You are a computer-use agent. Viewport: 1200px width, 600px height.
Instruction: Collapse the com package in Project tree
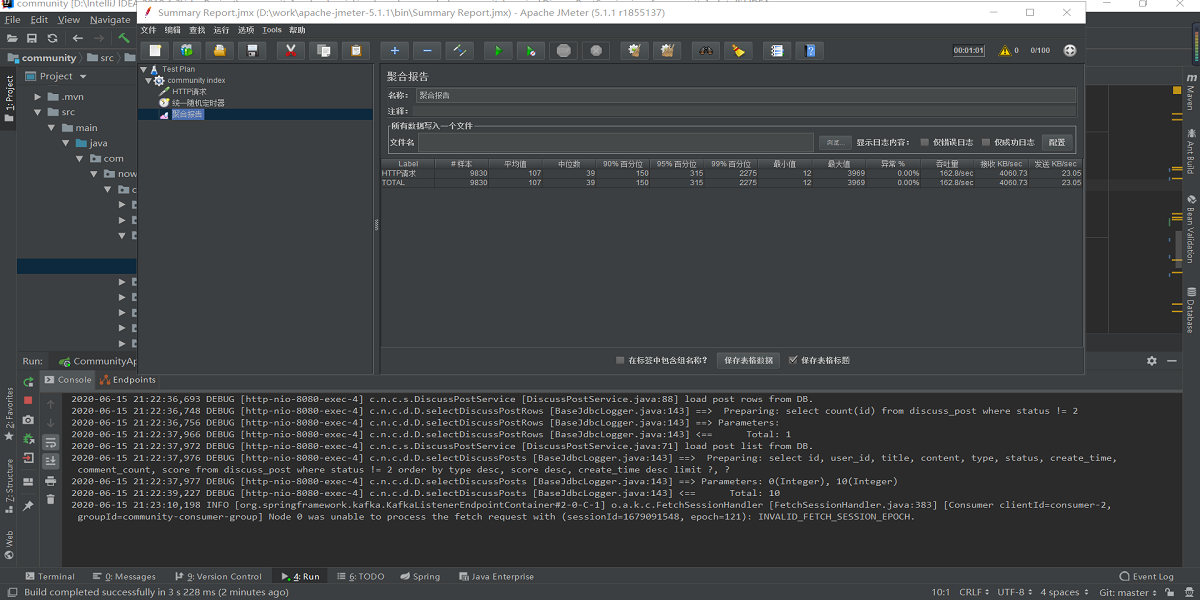tap(80, 158)
